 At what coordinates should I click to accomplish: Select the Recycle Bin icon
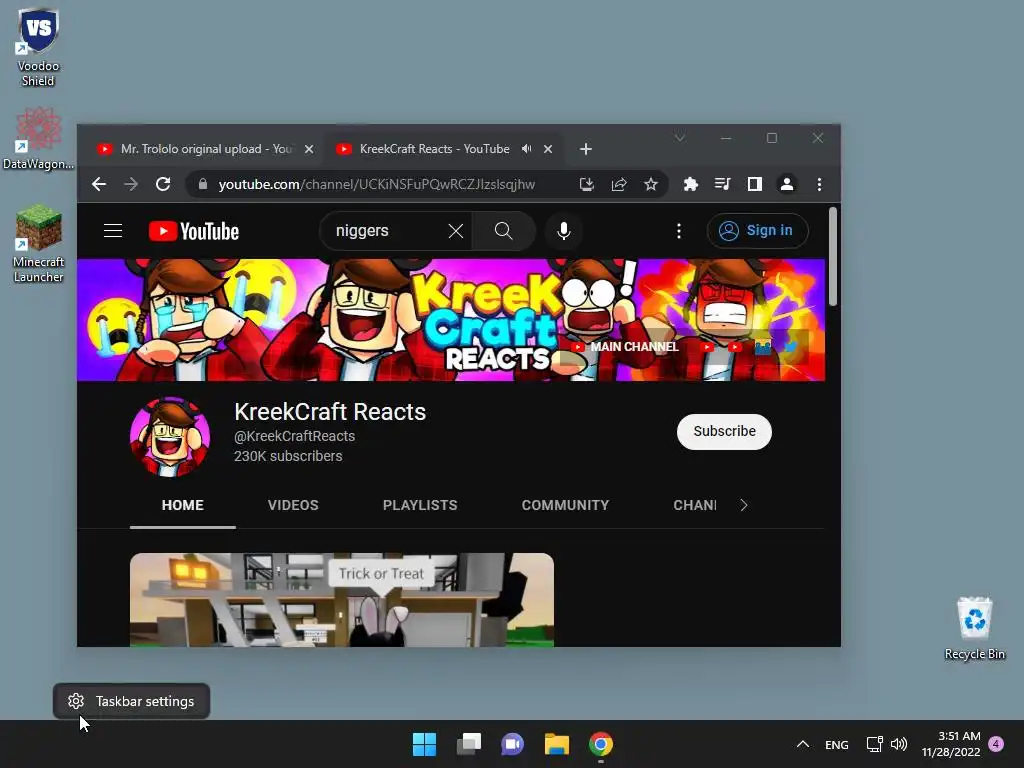tap(974, 628)
